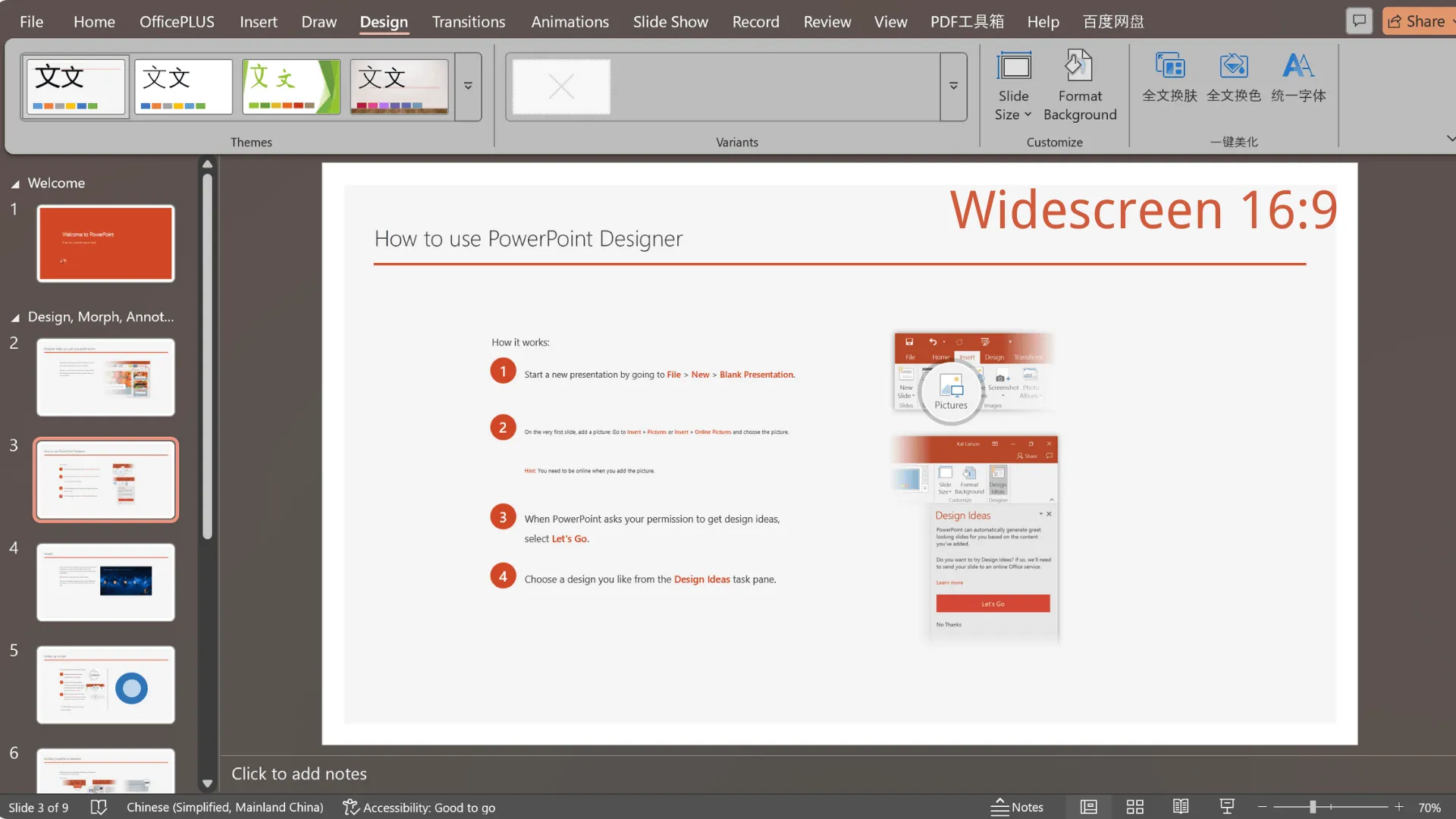Click Chinese (Simplified, Mainland China) language
The width and height of the screenshot is (1456, 819).
(x=224, y=808)
